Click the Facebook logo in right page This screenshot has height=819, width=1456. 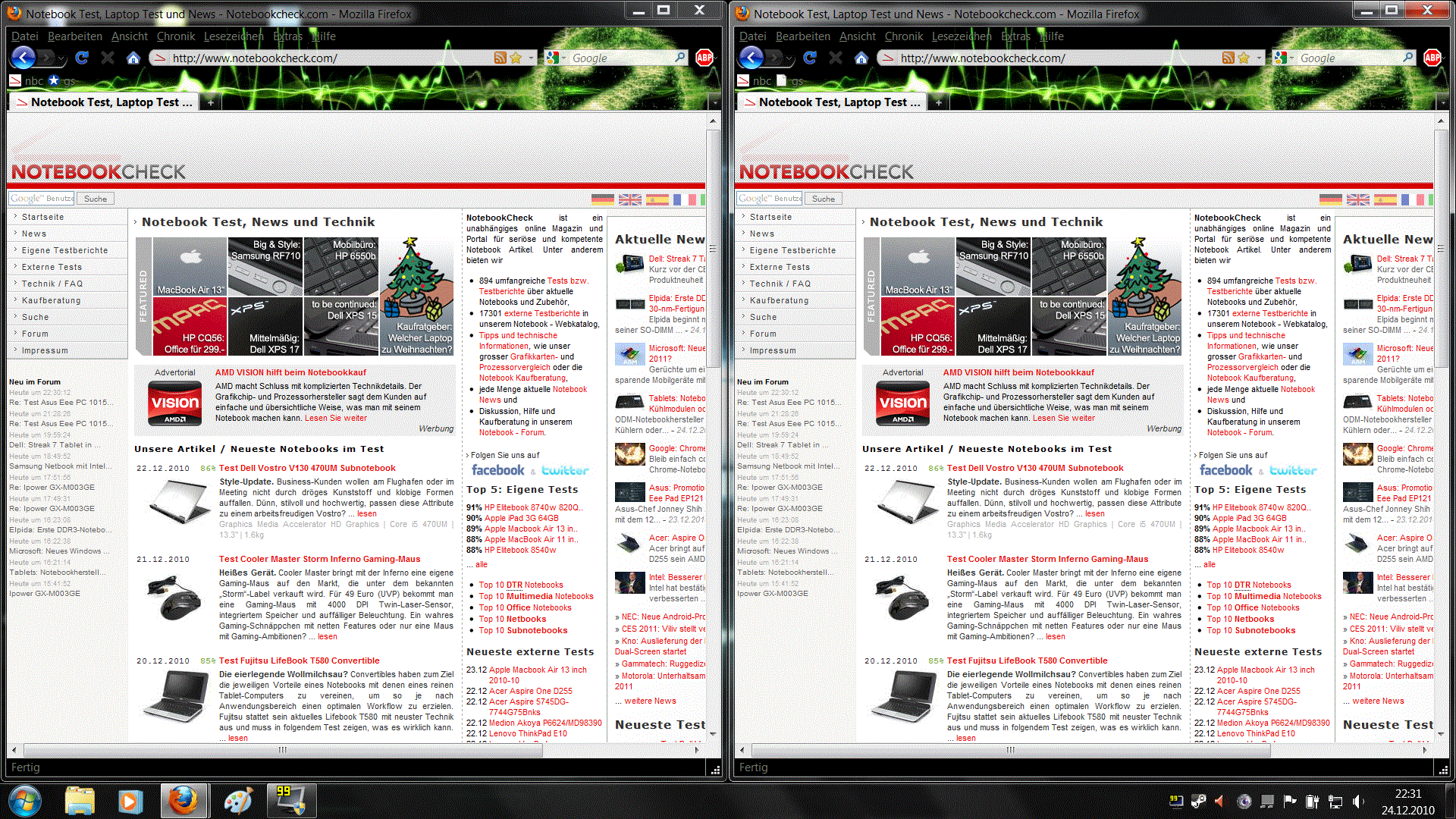1225,470
